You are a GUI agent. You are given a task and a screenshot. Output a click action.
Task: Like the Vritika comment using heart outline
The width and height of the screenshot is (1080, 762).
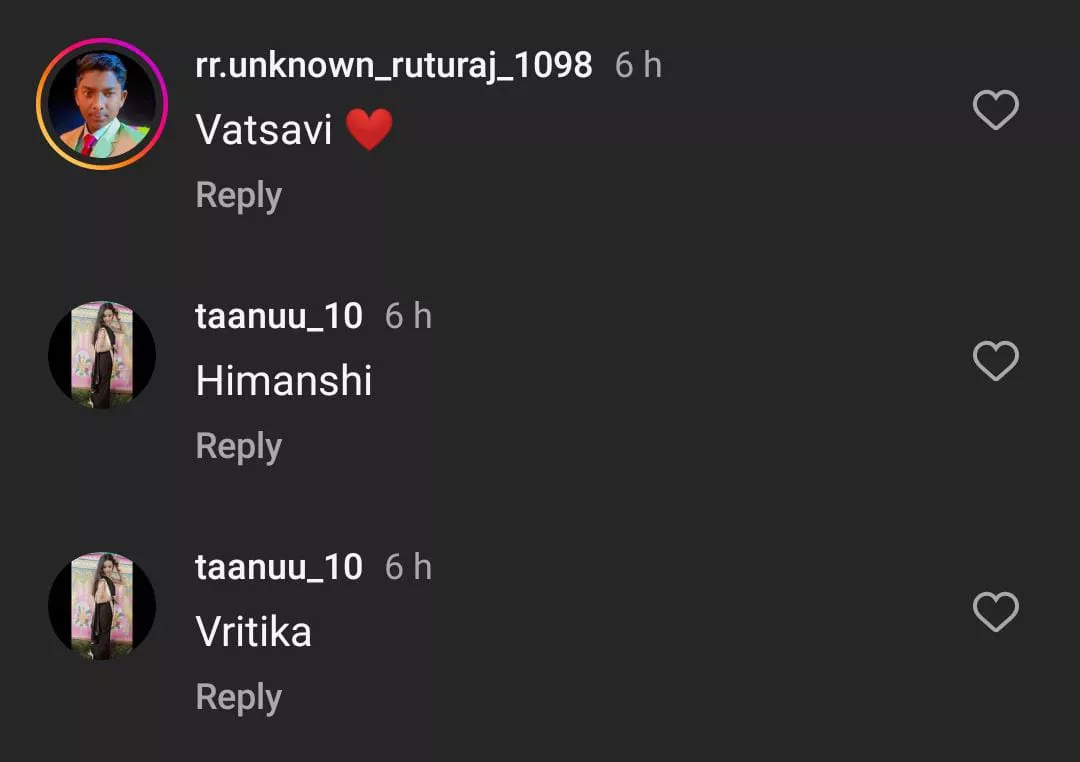995,612
